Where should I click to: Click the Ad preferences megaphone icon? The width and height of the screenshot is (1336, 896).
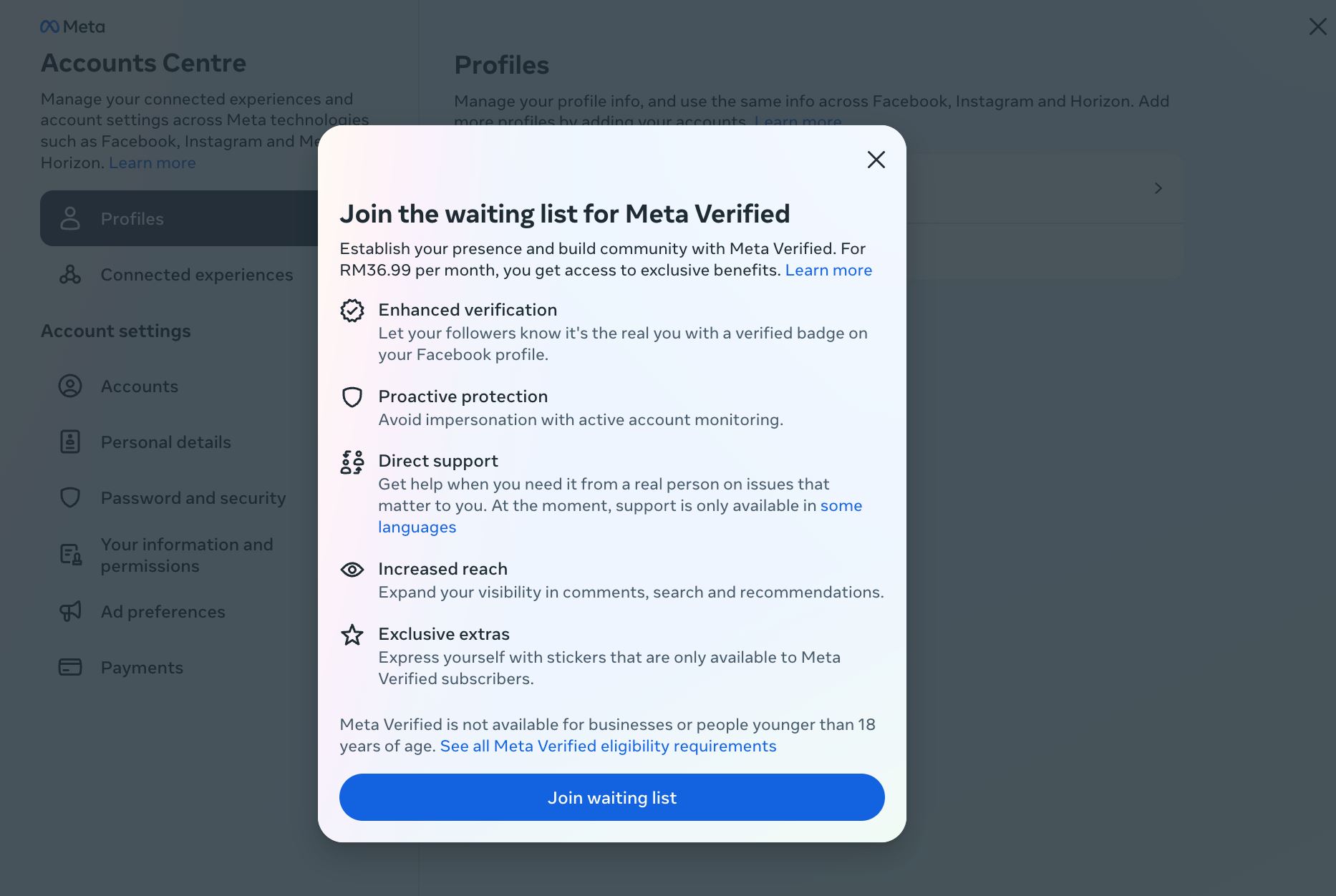(x=70, y=611)
